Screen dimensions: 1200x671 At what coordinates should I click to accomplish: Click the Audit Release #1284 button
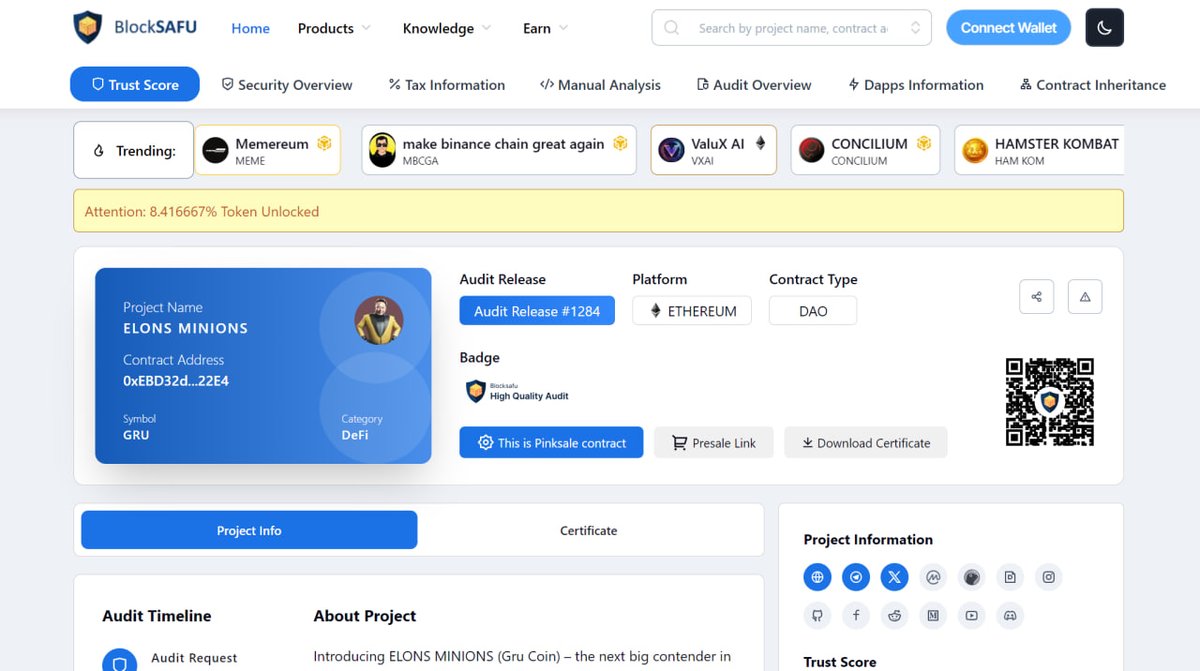click(x=537, y=311)
